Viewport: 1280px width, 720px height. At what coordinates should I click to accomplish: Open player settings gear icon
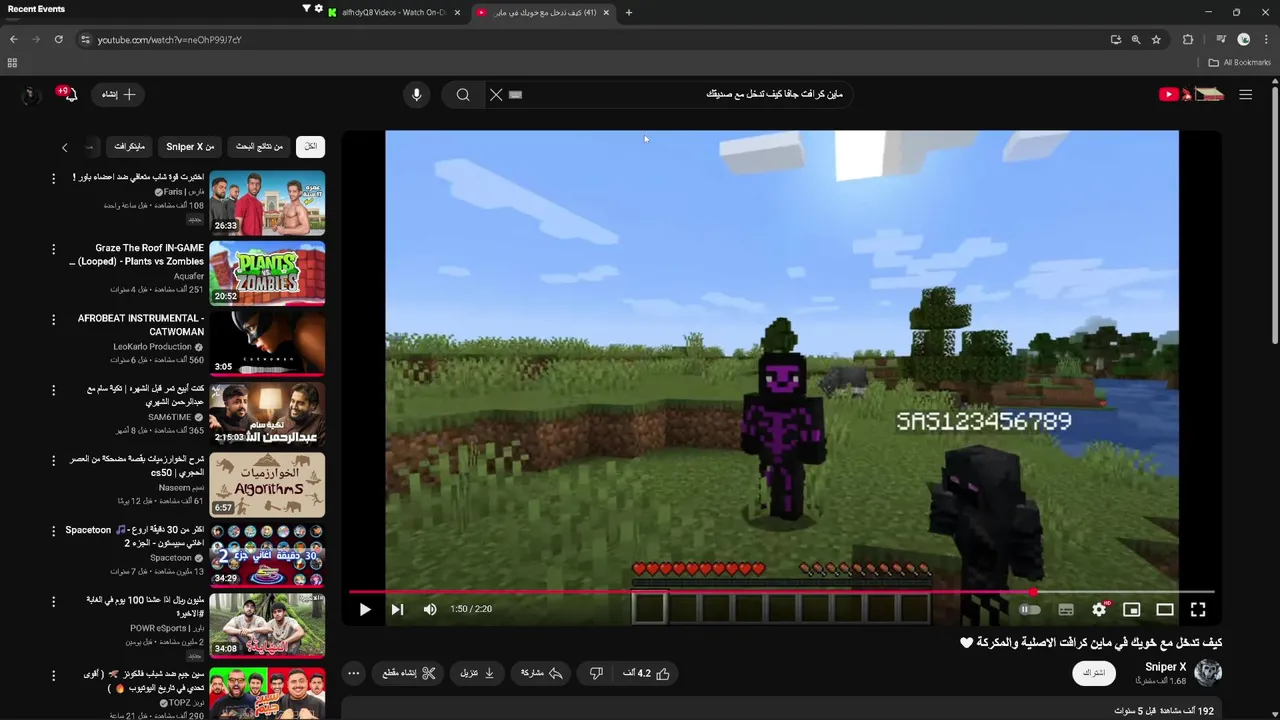pos(1100,609)
